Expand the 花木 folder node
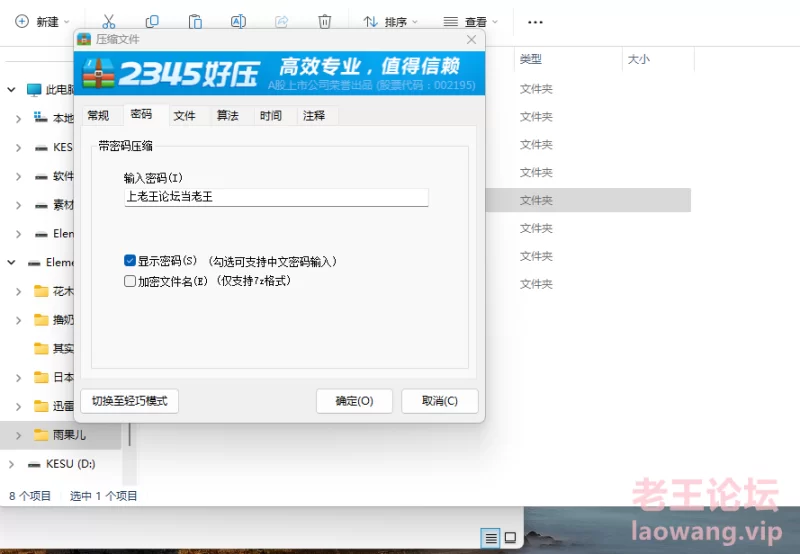This screenshot has width=800, height=554. [x=18, y=291]
